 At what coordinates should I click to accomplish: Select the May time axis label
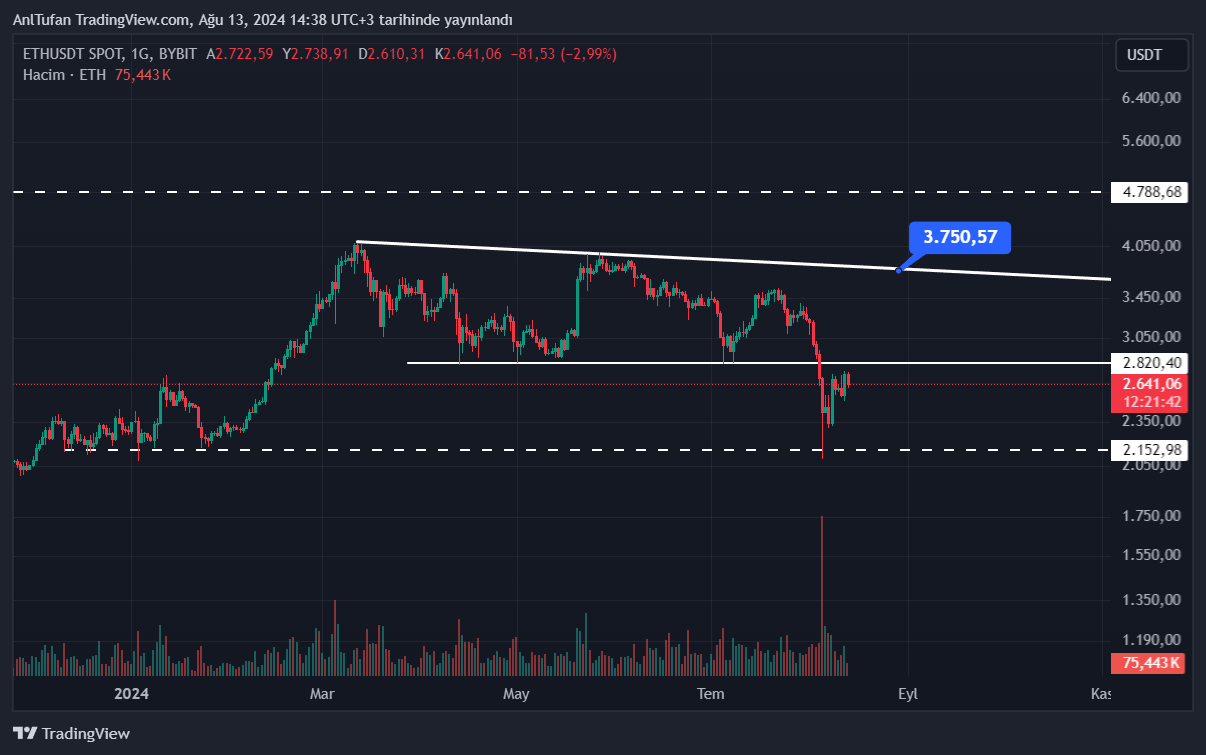click(x=516, y=694)
